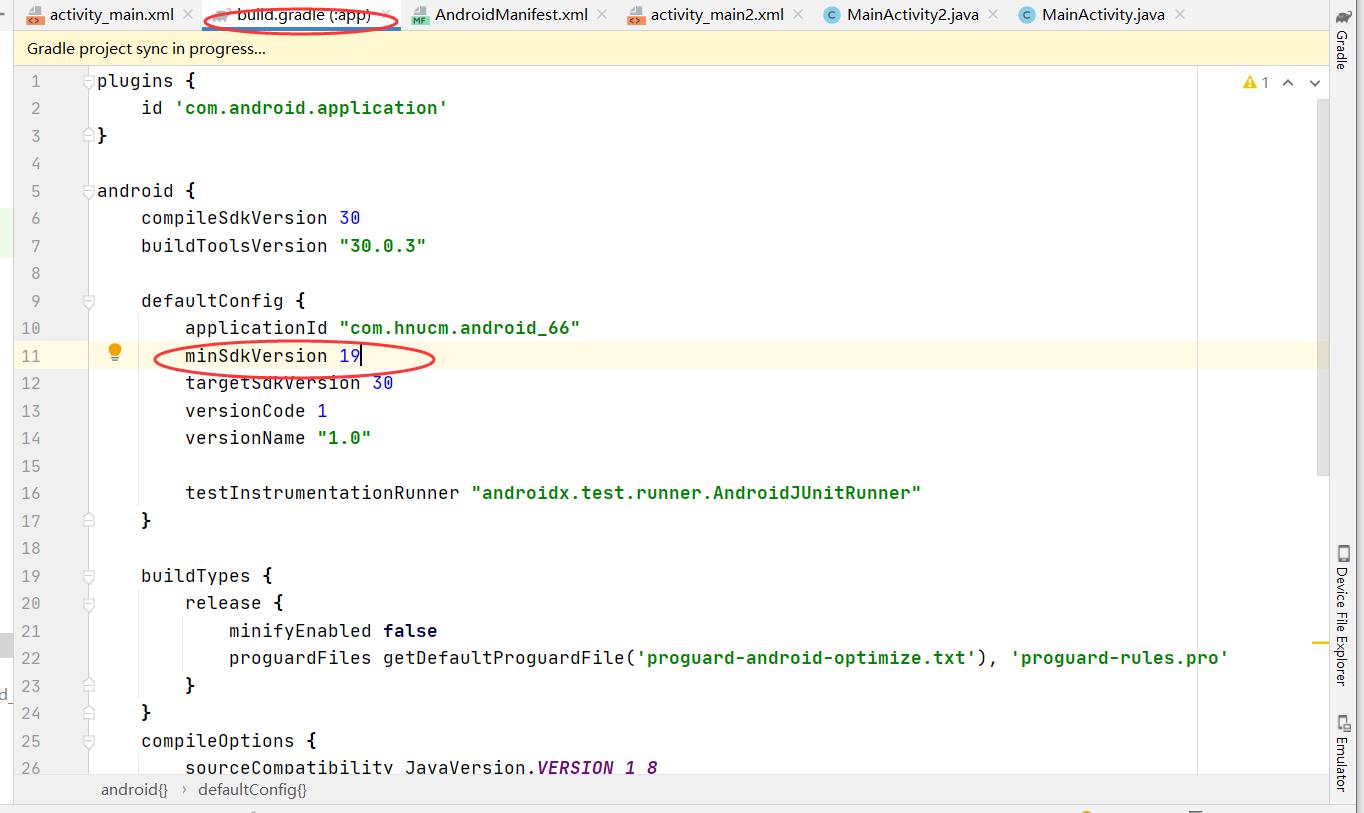Close the activity_main2.xml tab

click(x=796, y=15)
